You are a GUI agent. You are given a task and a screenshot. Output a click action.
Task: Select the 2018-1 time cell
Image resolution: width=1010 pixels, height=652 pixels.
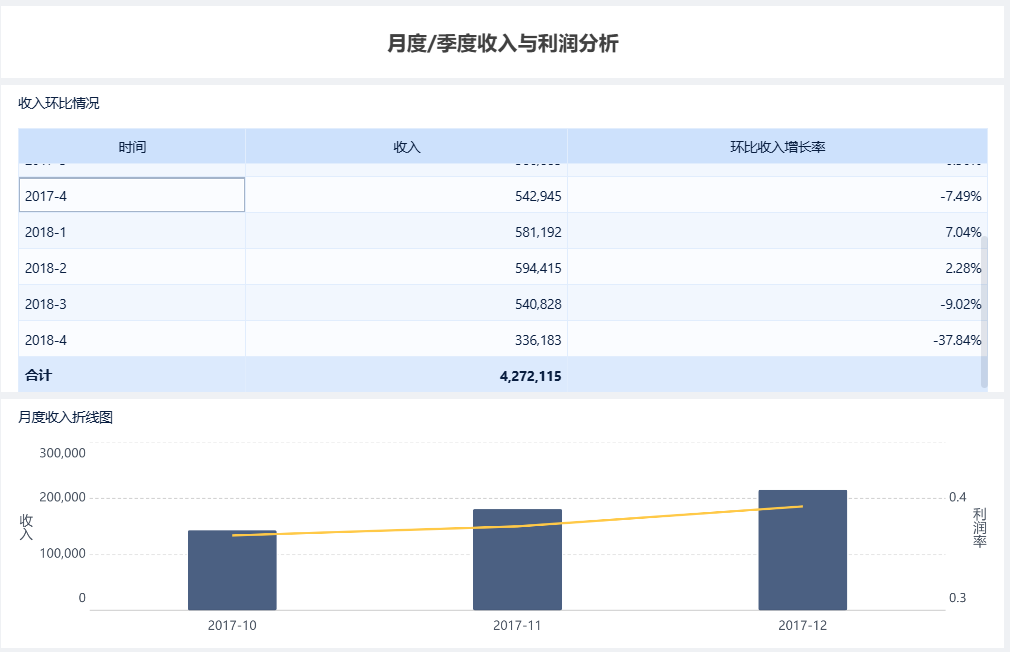(x=132, y=232)
